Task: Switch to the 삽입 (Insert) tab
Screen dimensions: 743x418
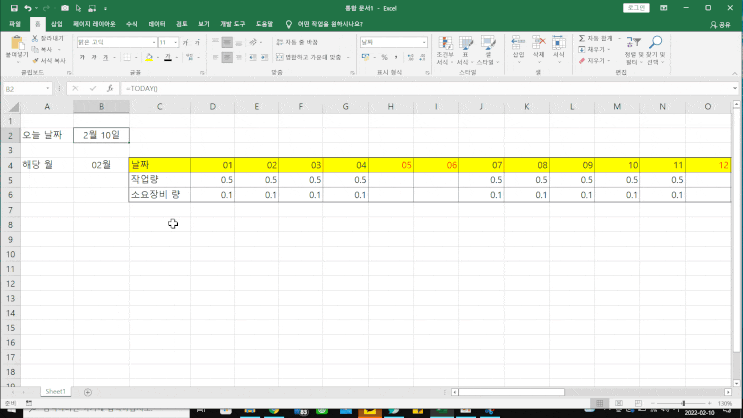Action: click(57, 24)
